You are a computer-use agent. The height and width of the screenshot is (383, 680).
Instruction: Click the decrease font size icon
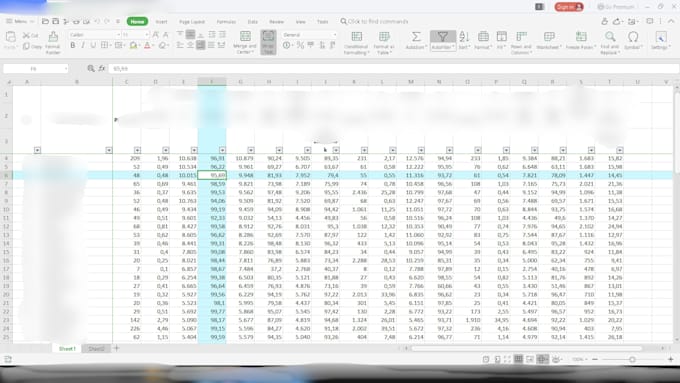pos(165,35)
